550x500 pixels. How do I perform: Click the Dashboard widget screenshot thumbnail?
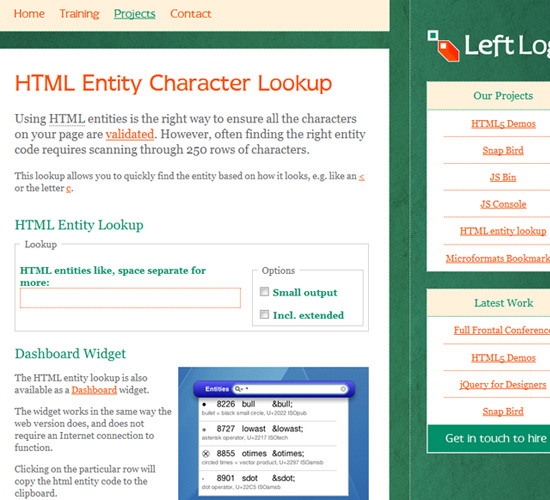273,433
